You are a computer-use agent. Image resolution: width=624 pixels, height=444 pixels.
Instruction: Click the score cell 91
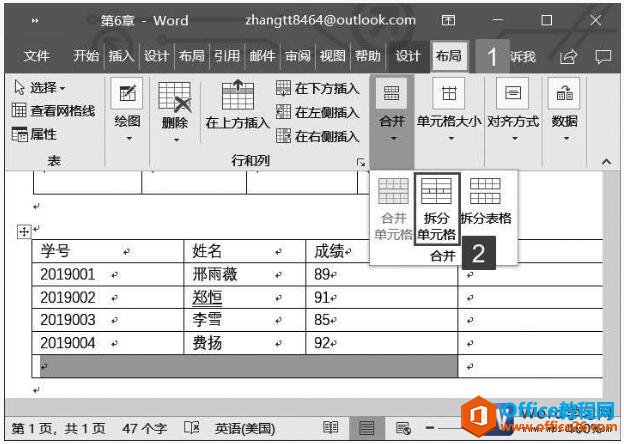382,297
